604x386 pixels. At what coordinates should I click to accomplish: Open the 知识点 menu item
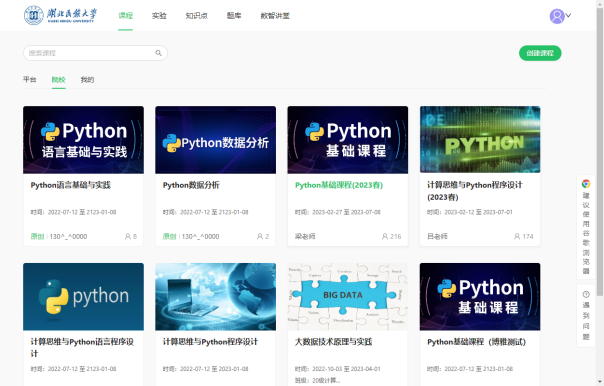pos(196,15)
